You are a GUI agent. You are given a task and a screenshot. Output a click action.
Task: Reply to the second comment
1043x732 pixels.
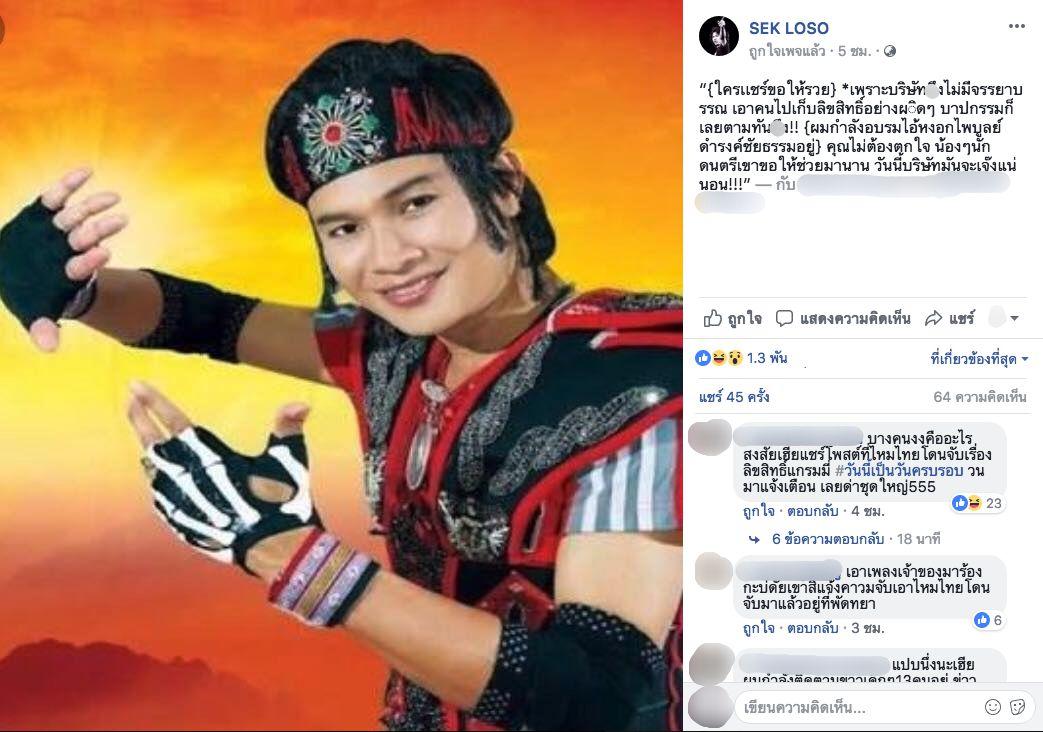[x=812, y=628]
